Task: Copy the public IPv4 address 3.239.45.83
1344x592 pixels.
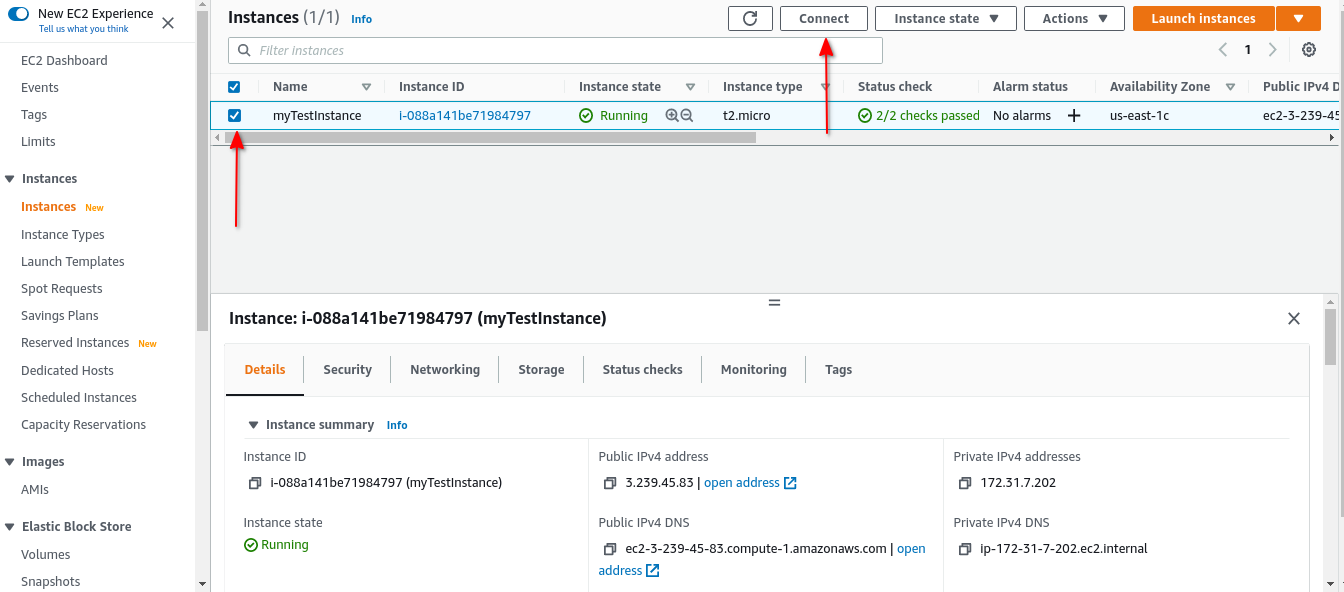Action: point(610,483)
